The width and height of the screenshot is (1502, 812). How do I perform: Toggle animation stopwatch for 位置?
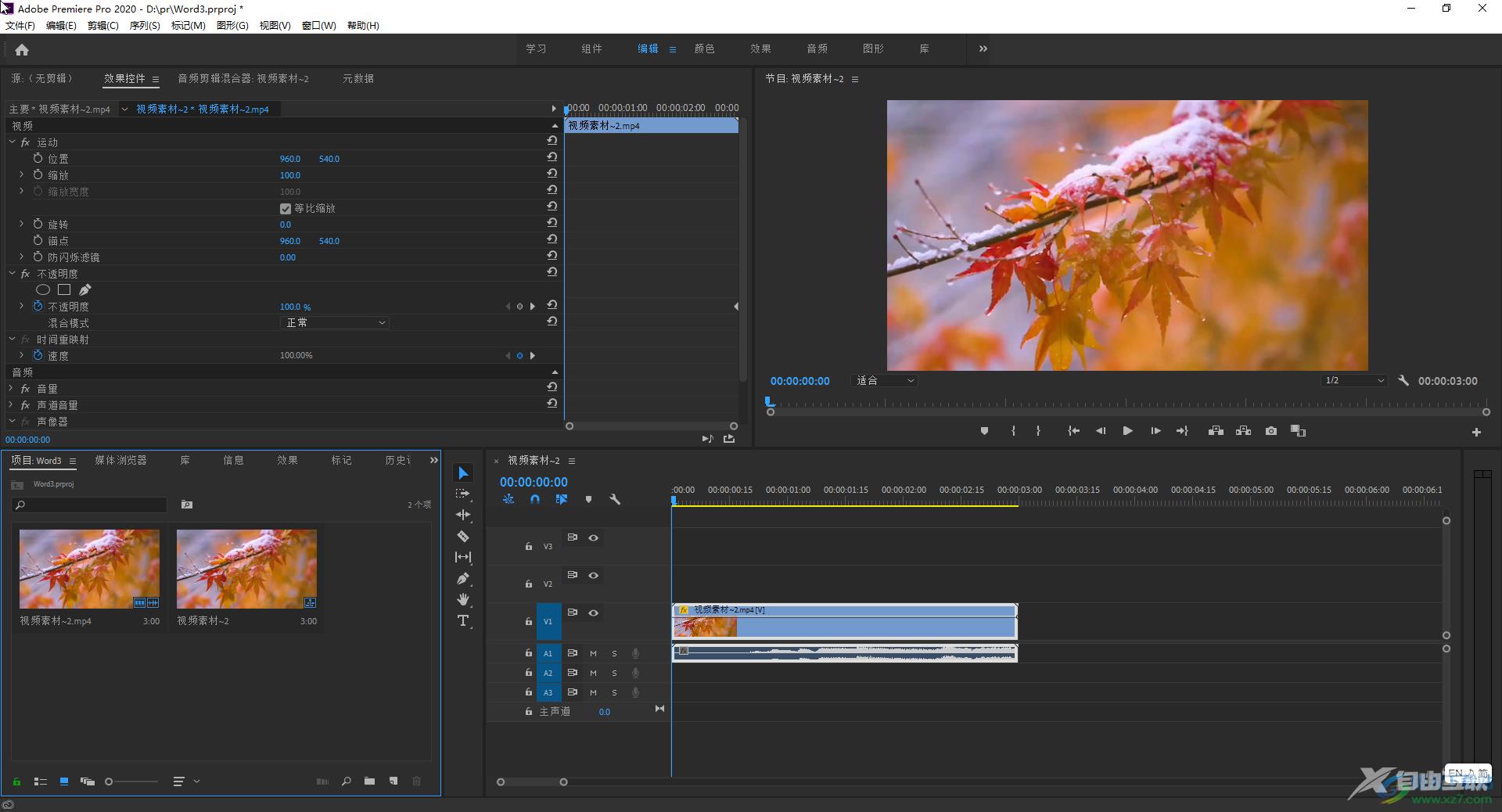pyautogui.click(x=38, y=158)
